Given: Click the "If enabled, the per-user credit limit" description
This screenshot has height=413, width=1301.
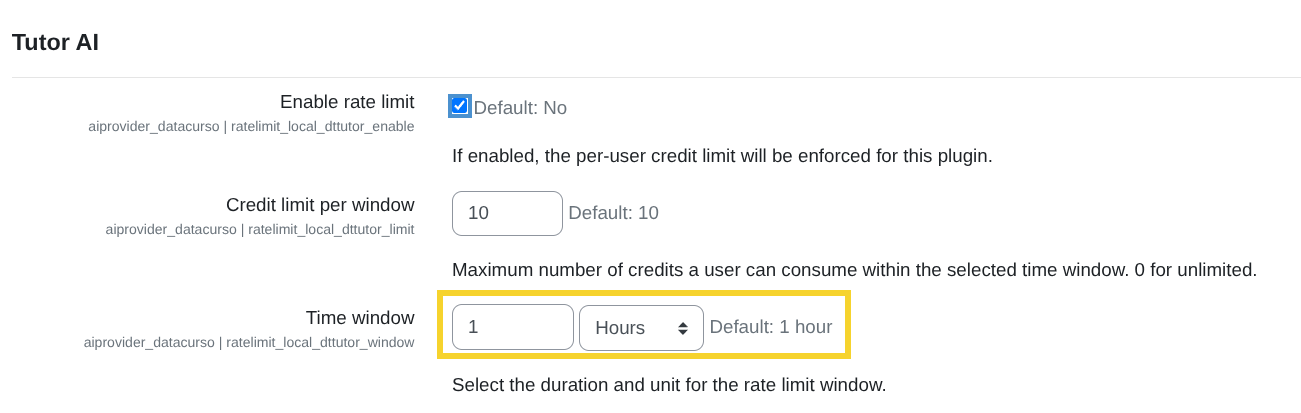Looking at the screenshot, I should [x=722, y=157].
